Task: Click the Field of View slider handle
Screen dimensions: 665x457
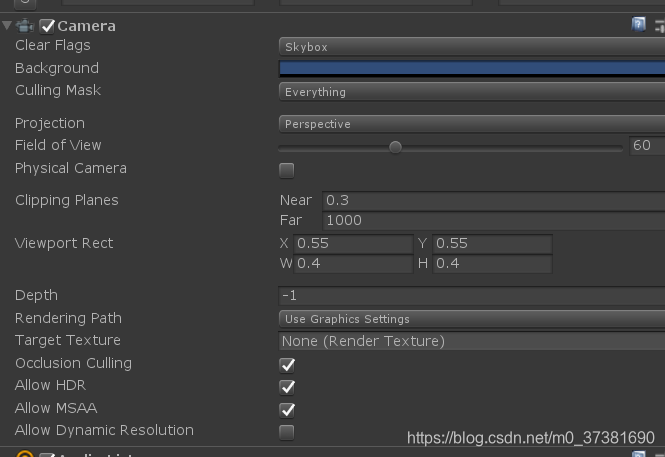Action: point(395,148)
